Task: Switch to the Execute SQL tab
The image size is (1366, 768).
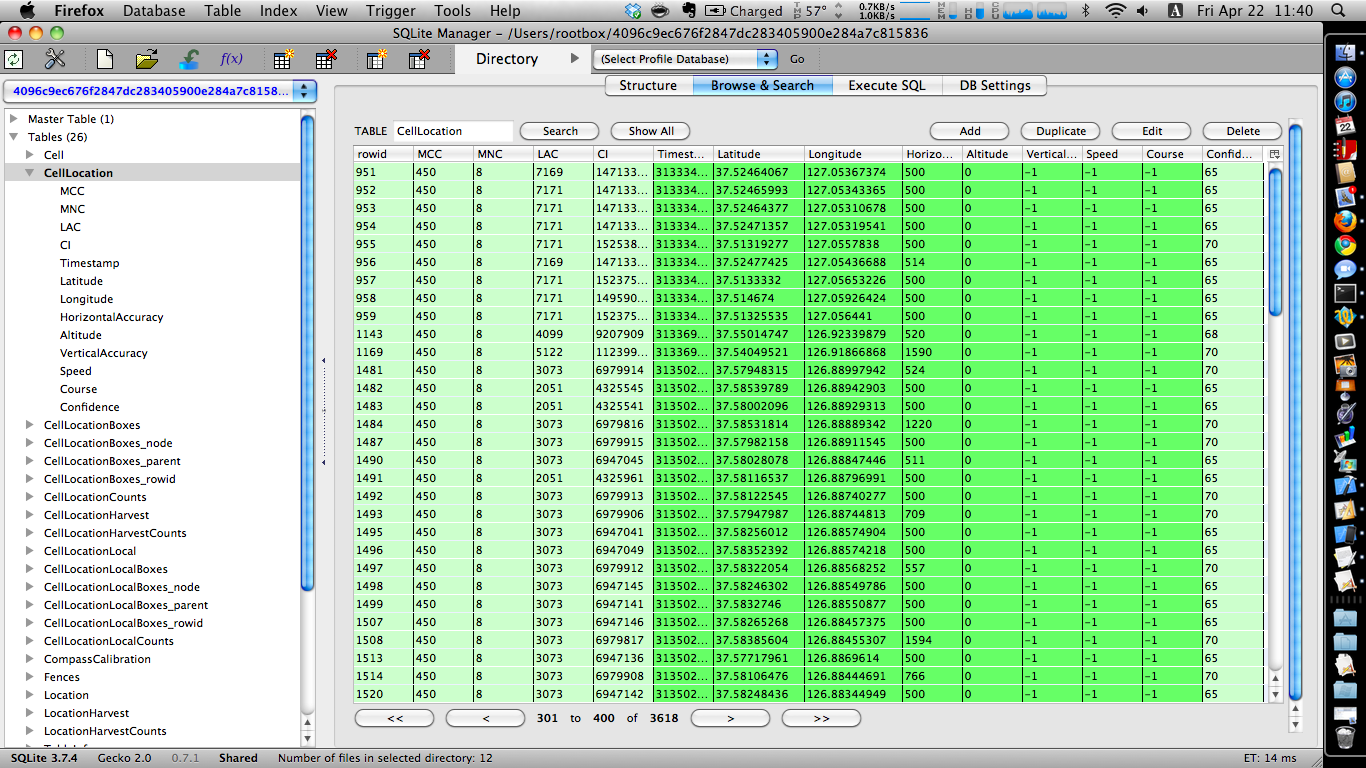Action: click(x=887, y=86)
